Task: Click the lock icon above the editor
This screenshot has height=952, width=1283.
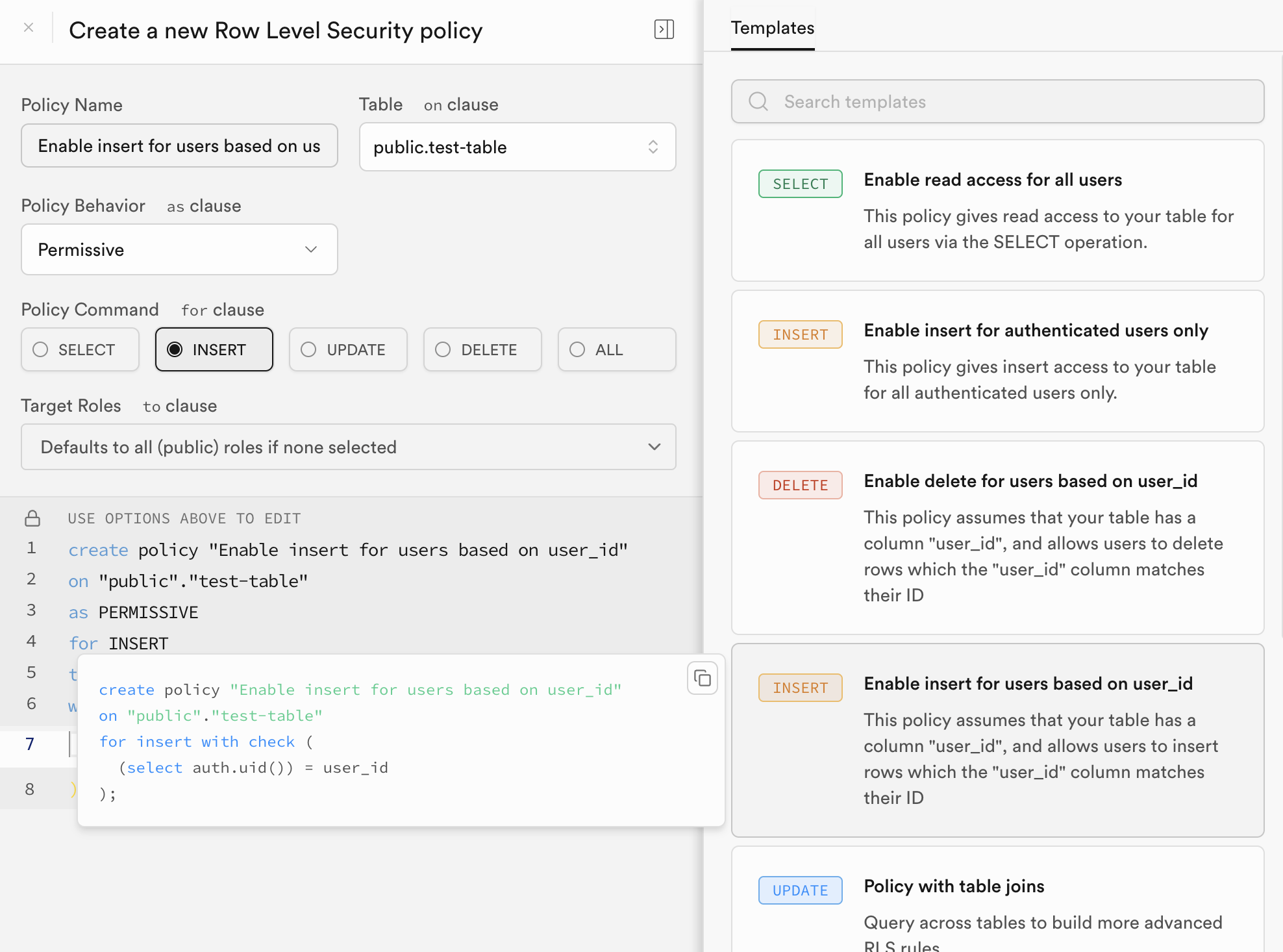Action: pyautogui.click(x=32, y=518)
